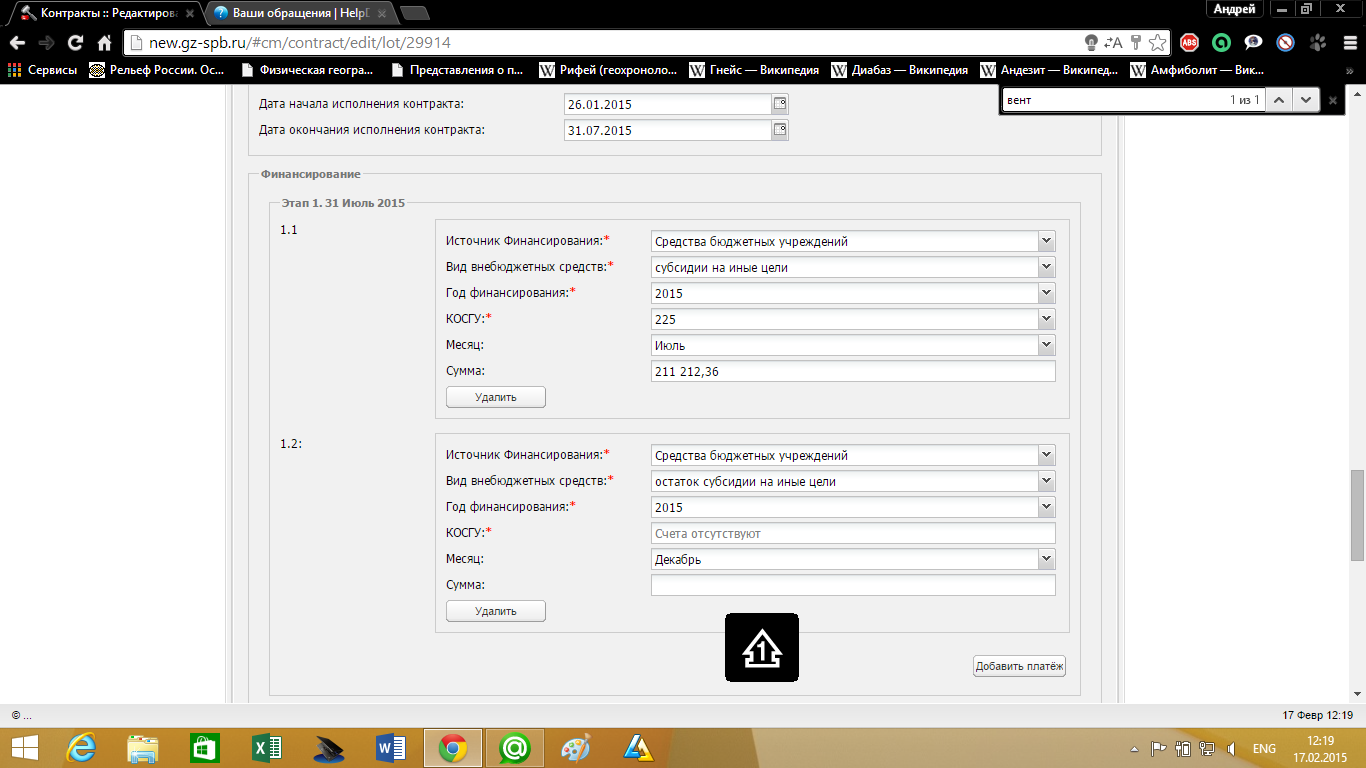Switch ENG keyboard language in tray

[x=1264, y=748]
